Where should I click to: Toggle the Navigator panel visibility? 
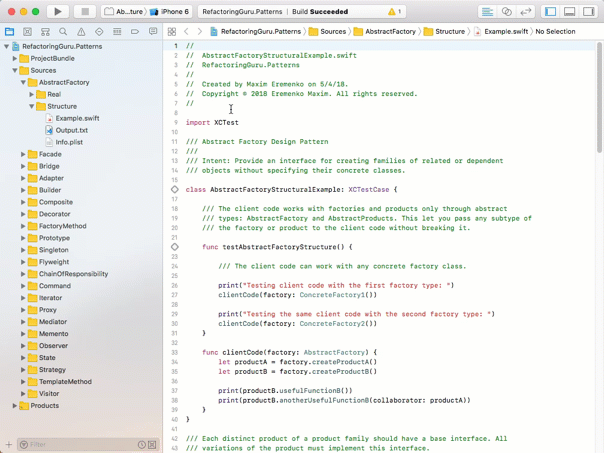[x=550, y=12]
